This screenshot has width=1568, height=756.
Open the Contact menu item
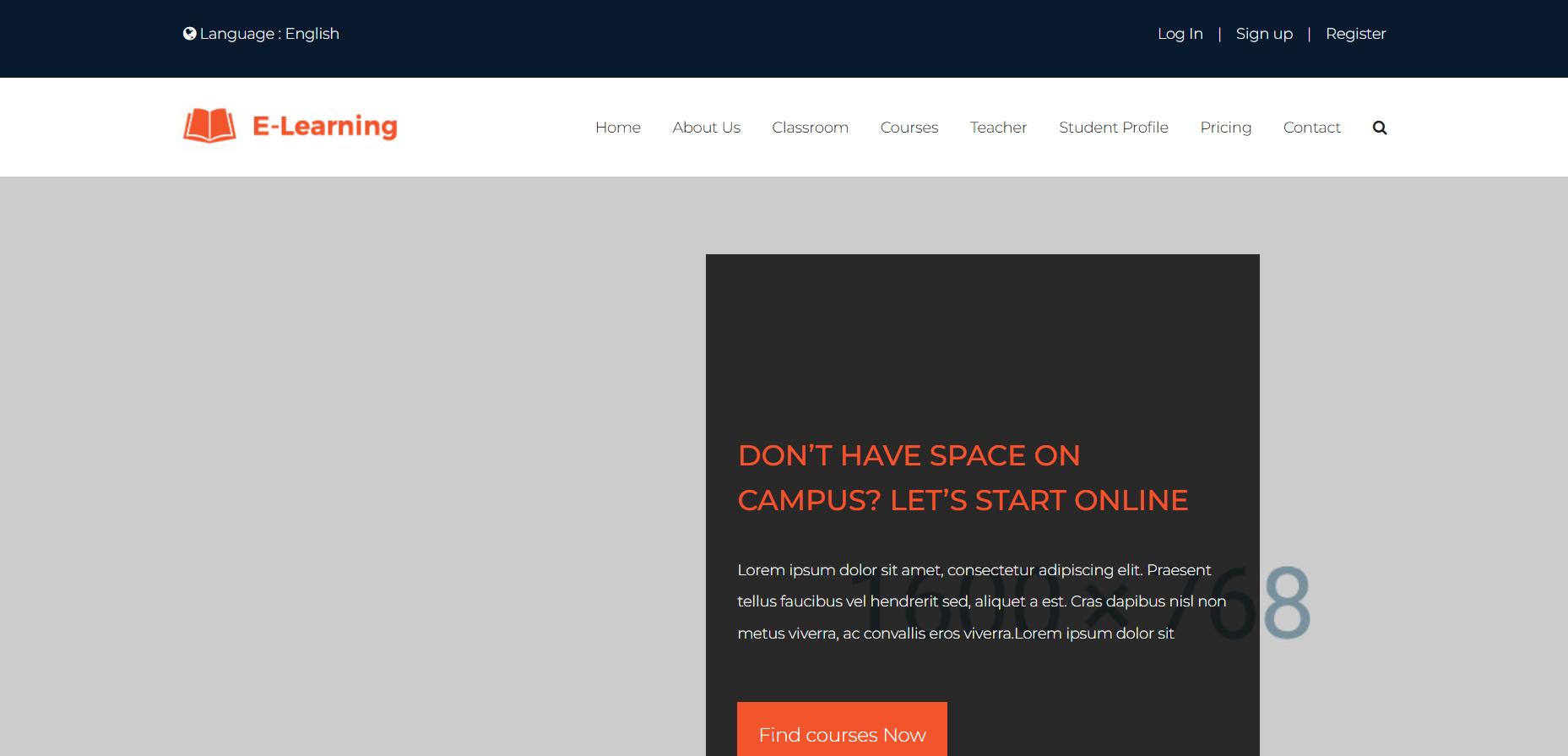click(x=1312, y=128)
